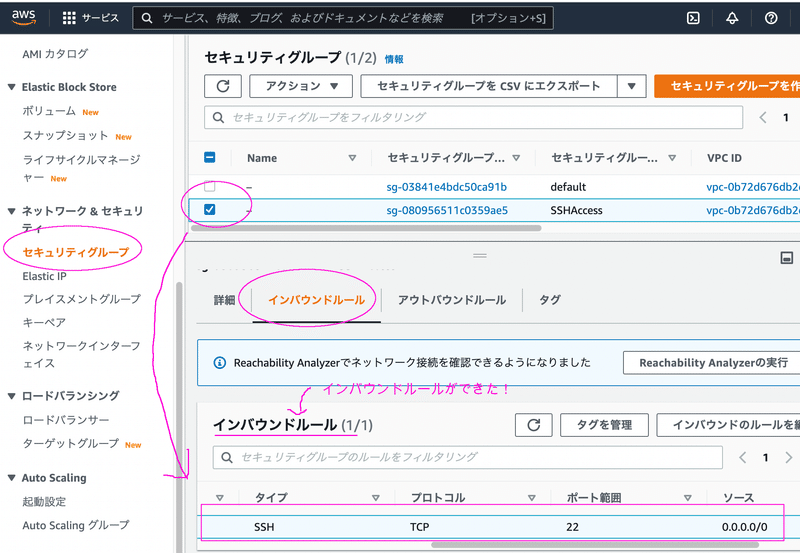The height and width of the screenshot is (553, 800).
Task: Open the VPC link in SSHAccess row
Action: click(753, 210)
